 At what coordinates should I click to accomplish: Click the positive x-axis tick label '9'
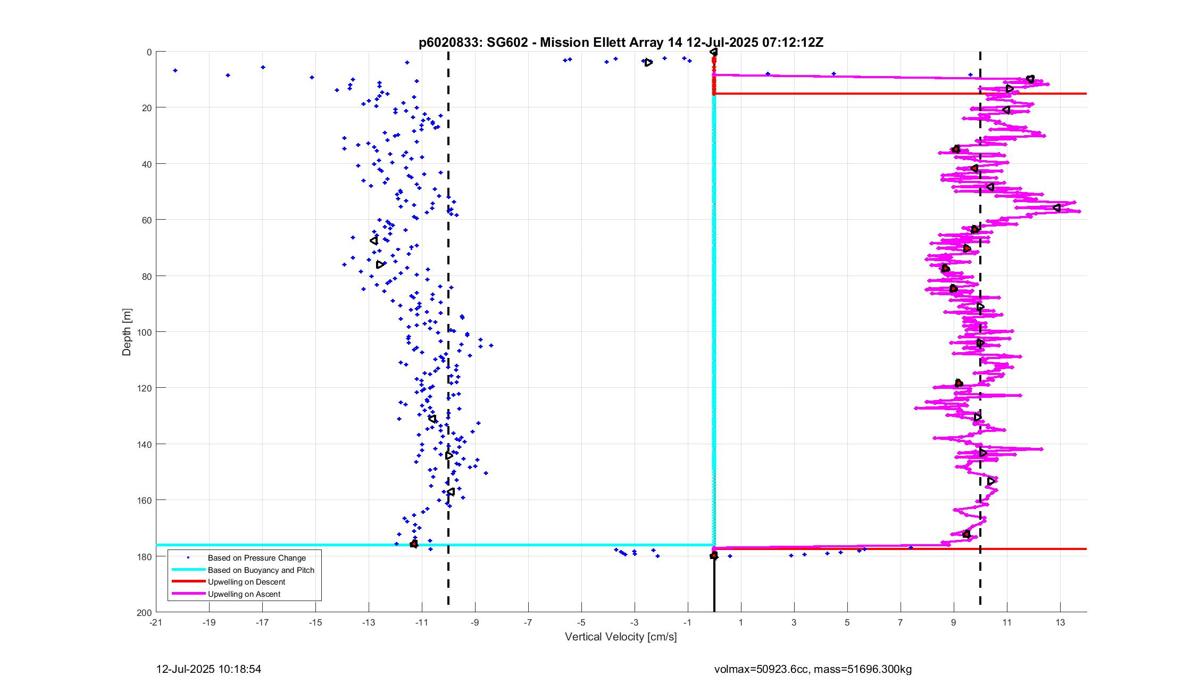[x=953, y=623]
